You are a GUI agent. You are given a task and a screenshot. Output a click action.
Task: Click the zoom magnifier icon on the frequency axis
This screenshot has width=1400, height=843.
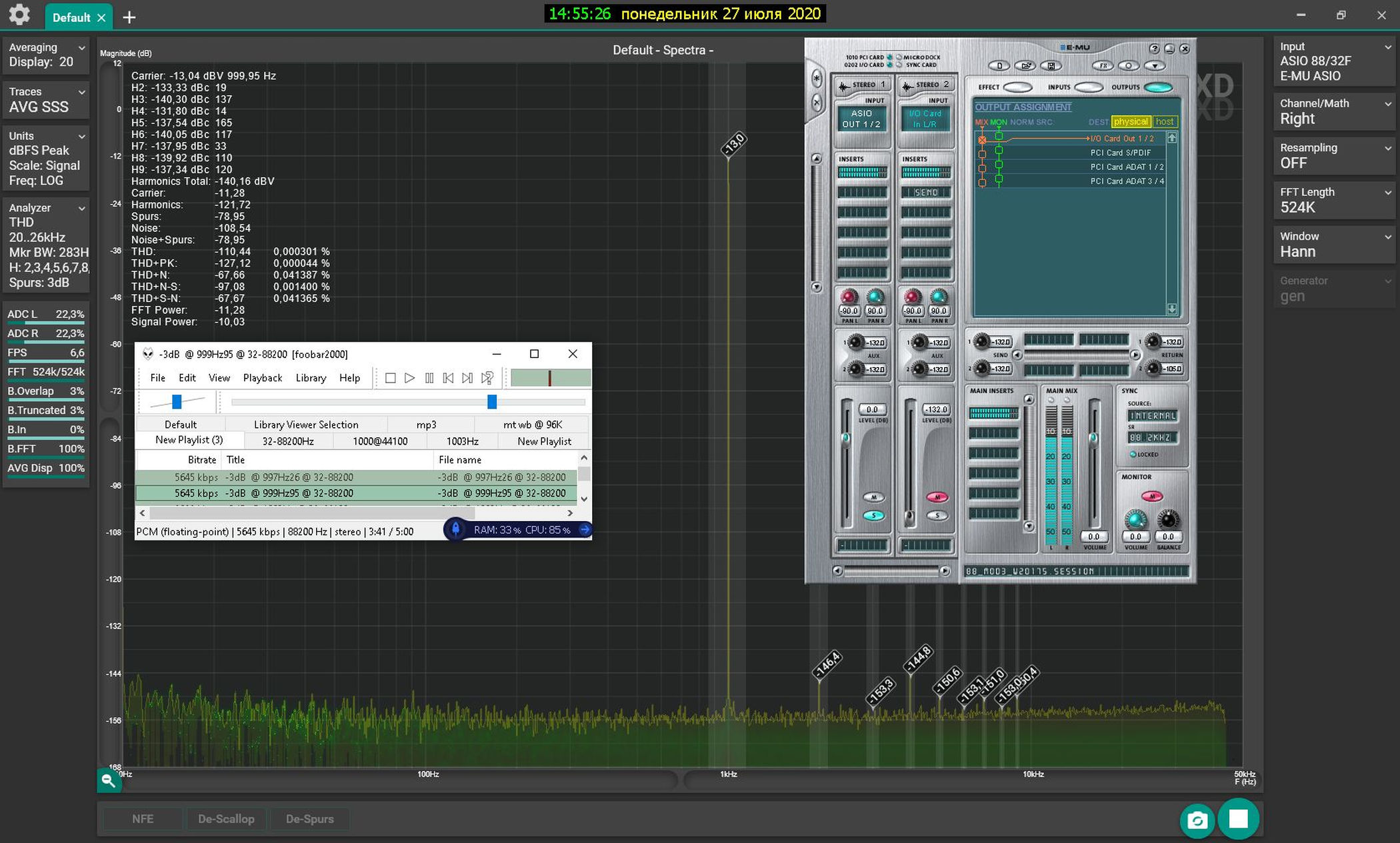108,780
